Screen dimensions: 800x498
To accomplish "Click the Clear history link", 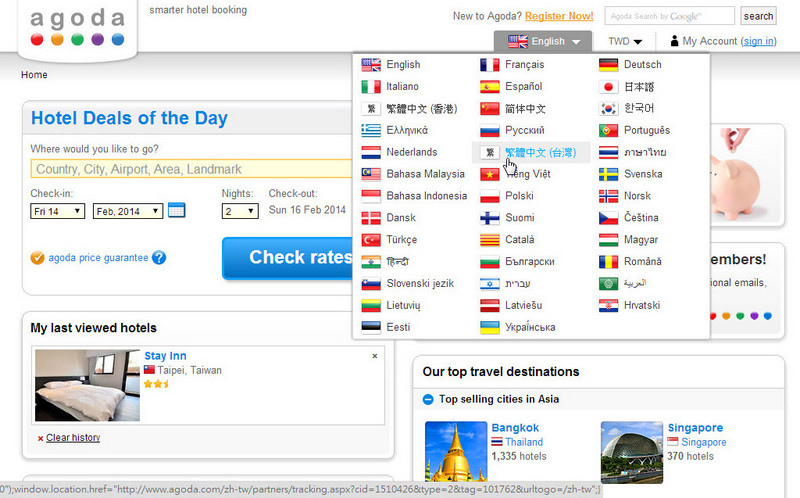I will tap(73, 438).
